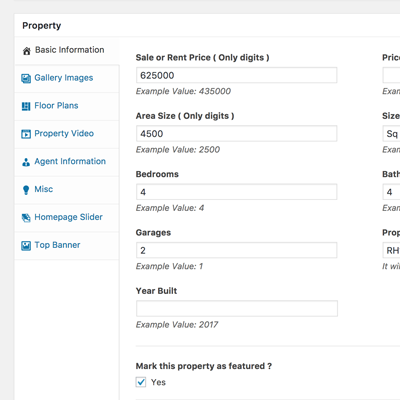Click the Agent Information person icon

tap(26, 162)
